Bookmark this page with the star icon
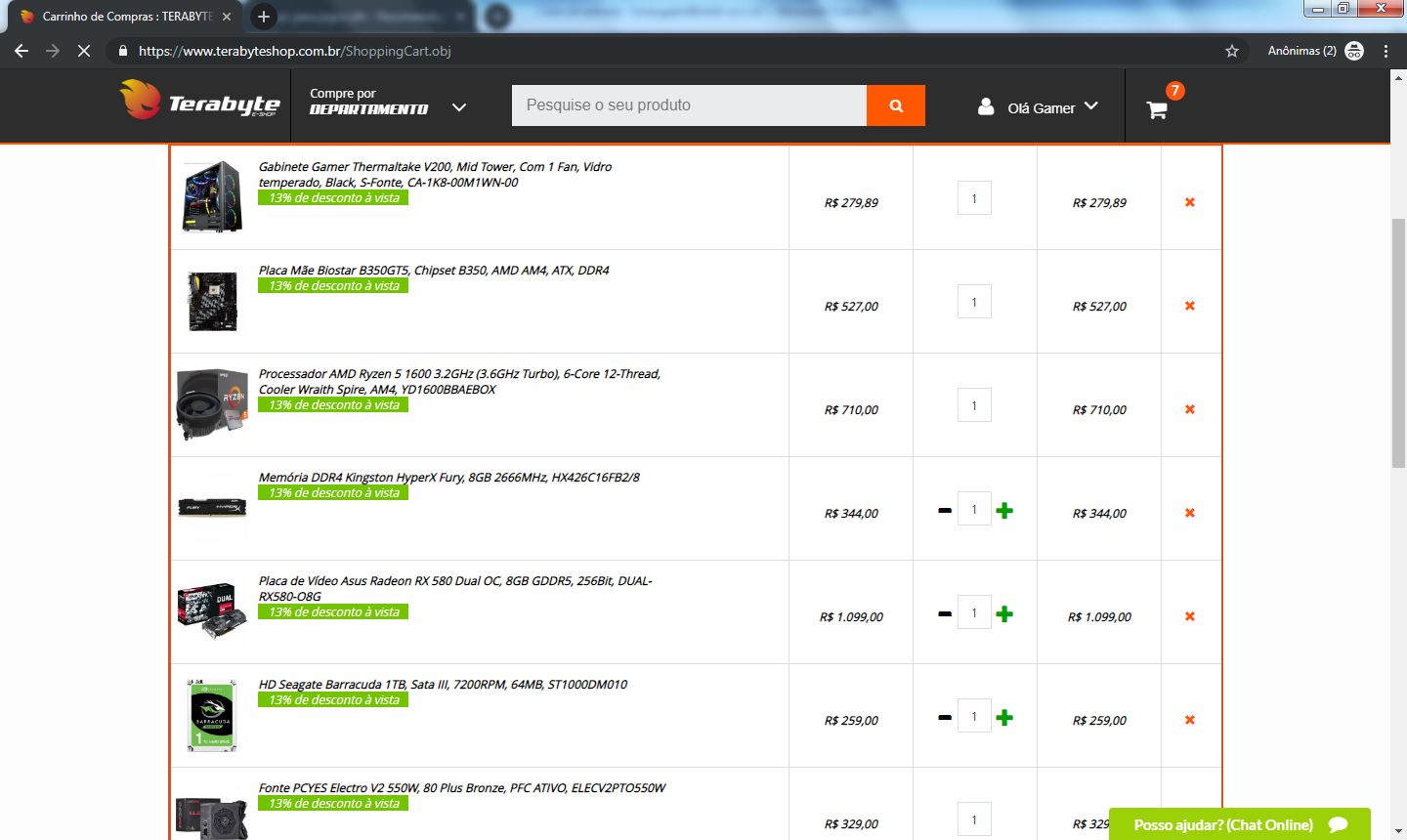Viewport: 1407px width, 840px height. pos(1232,51)
